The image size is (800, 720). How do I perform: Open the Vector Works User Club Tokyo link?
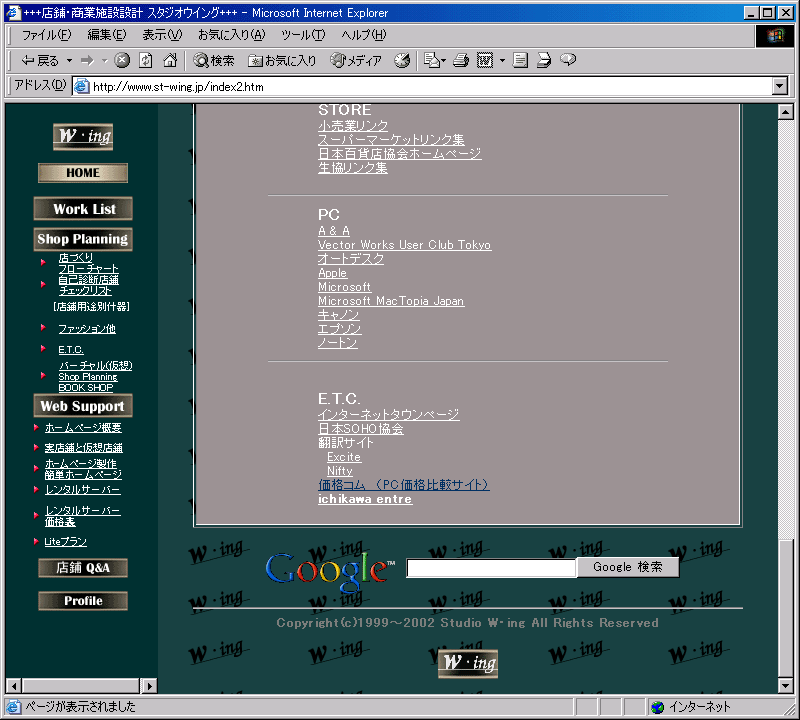click(x=404, y=245)
